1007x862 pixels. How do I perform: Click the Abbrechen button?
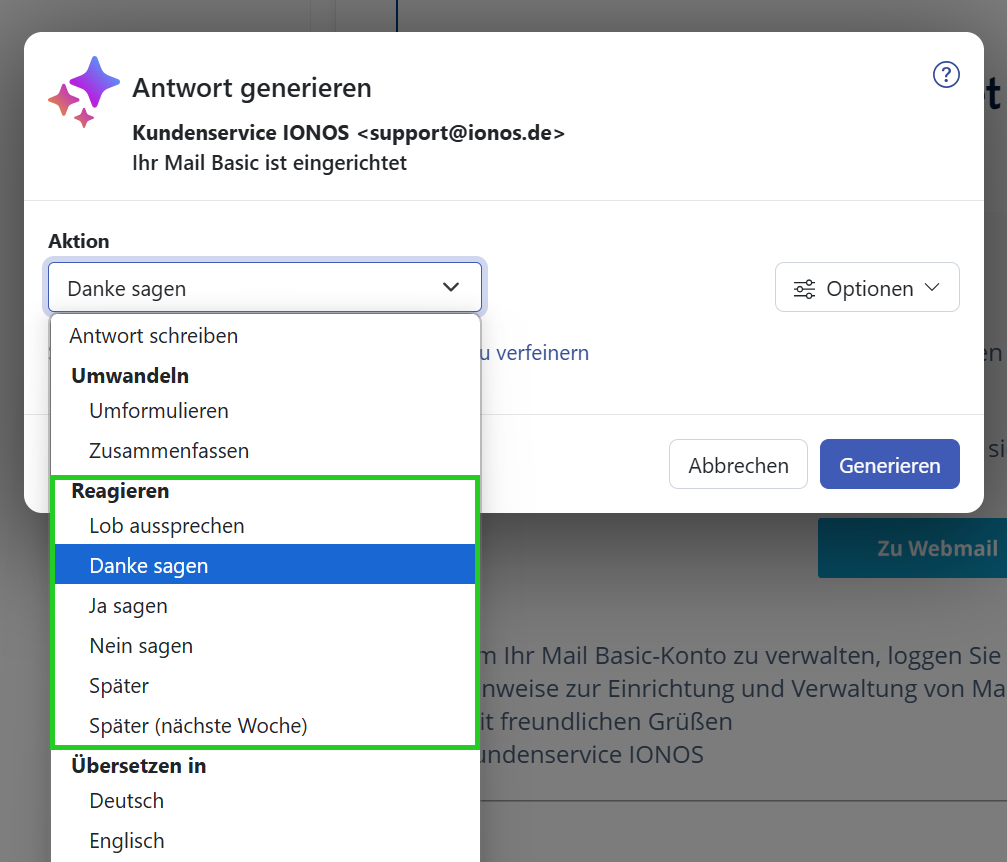click(738, 464)
